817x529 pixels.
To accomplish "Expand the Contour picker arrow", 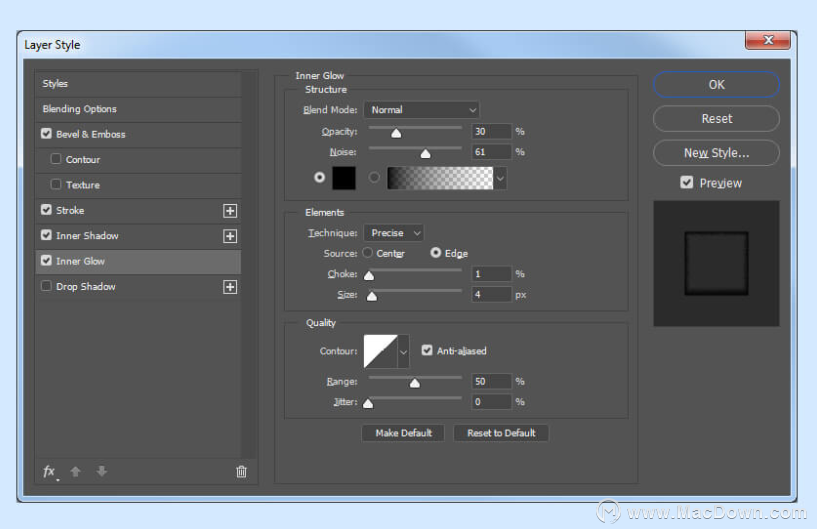I will (x=403, y=352).
